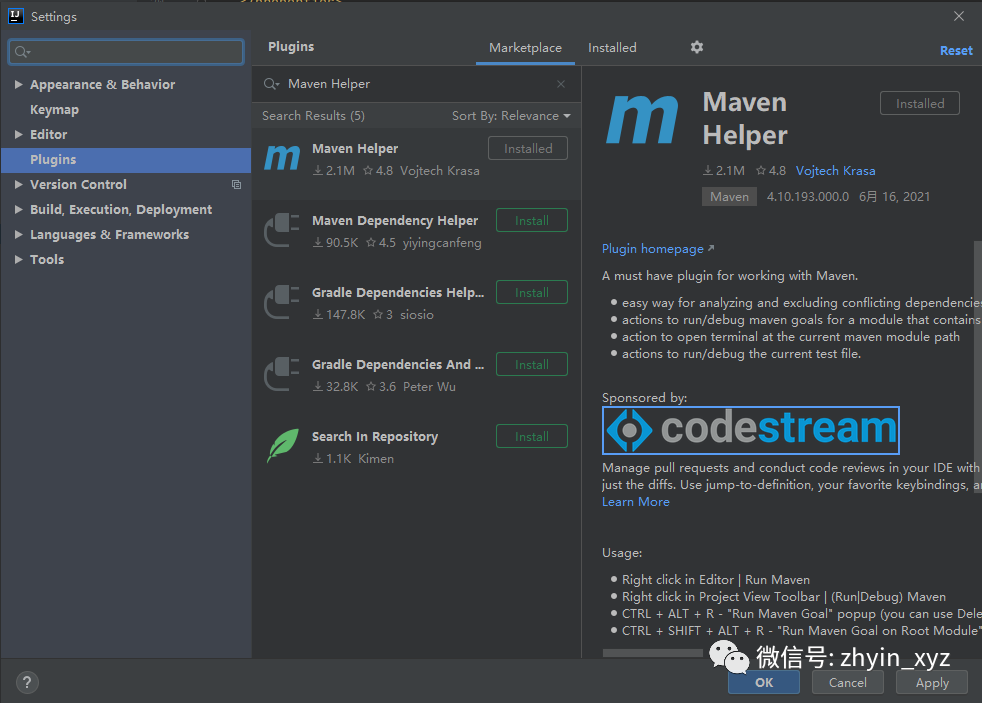
Task: Open the Vojtech Krasa author link
Action: click(x=835, y=171)
